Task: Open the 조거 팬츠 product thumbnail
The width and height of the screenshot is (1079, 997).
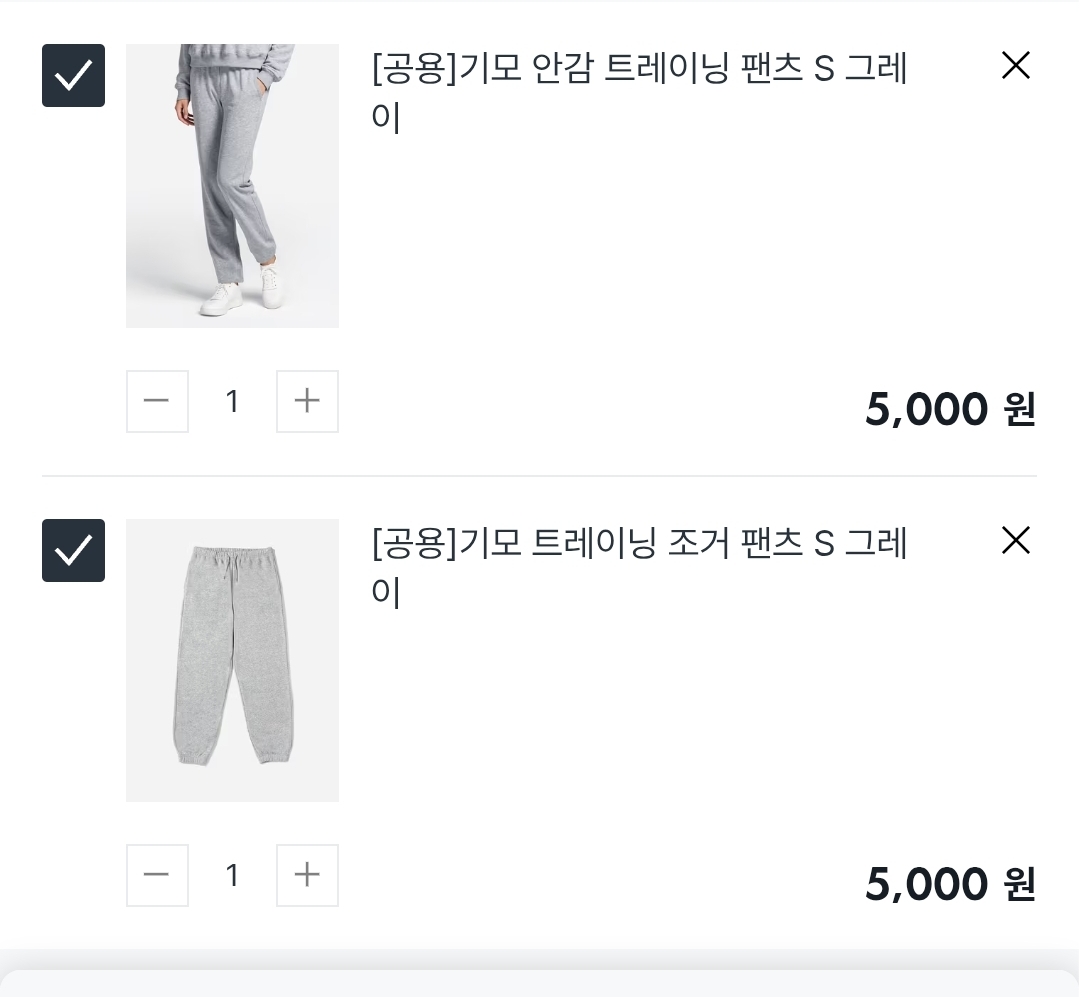Action: (x=232, y=660)
